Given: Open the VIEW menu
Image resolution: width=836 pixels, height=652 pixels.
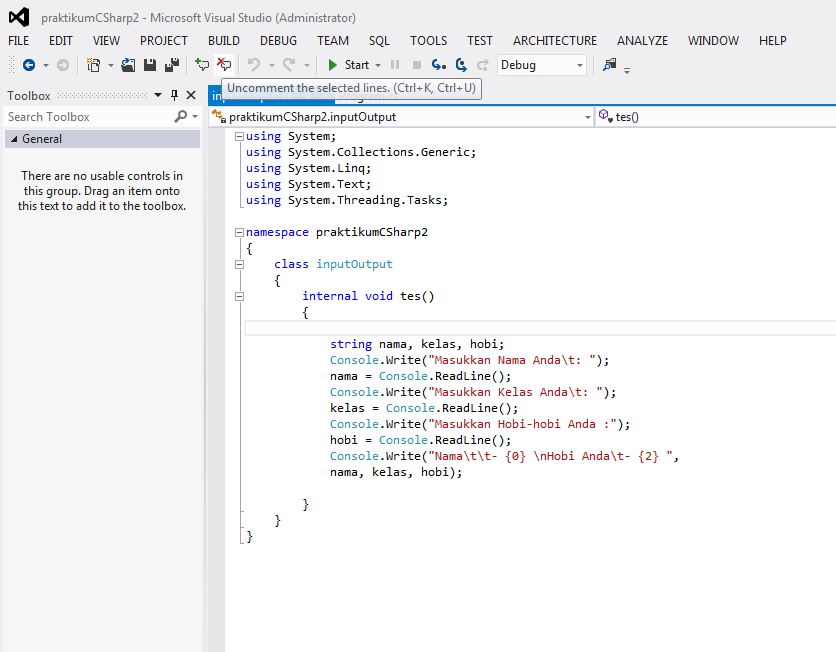Looking at the screenshot, I should (106, 41).
